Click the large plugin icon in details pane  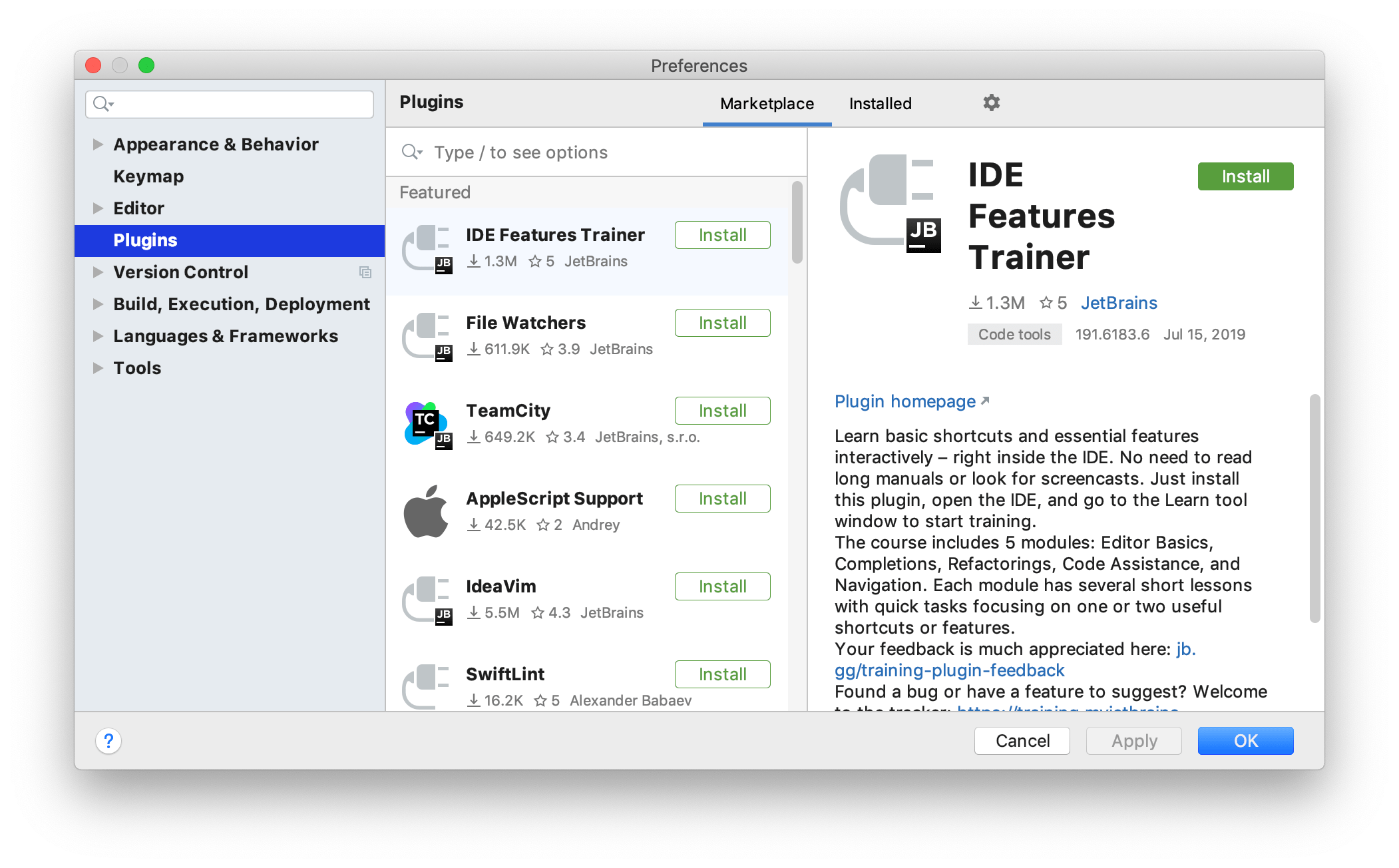[x=891, y=203]
